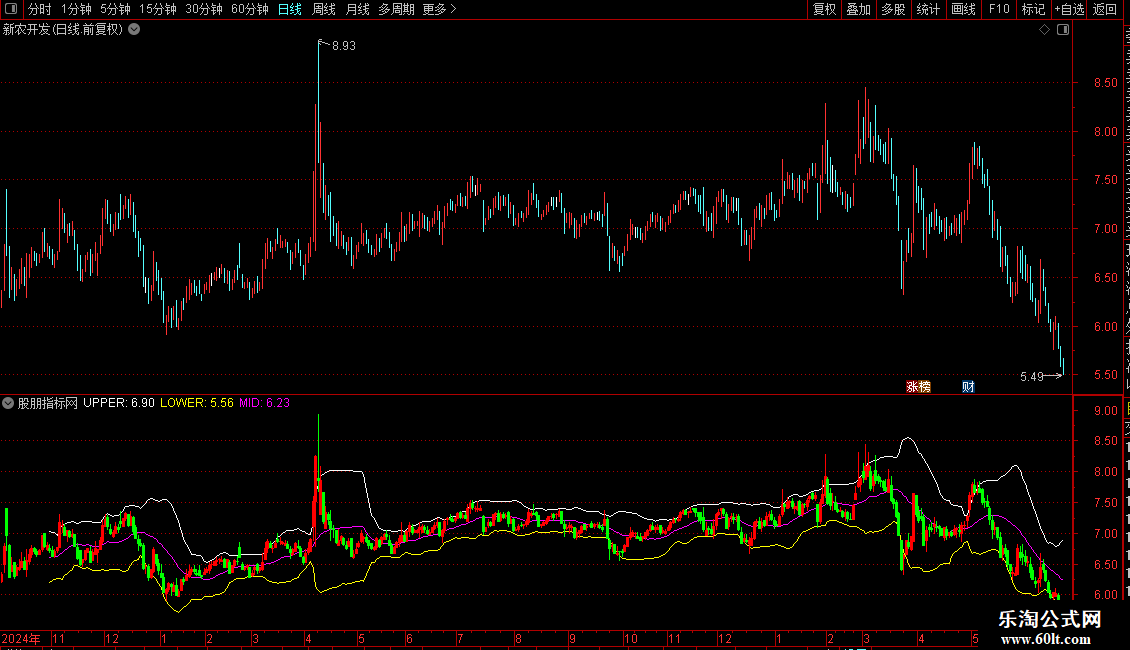
Task: Switch to 日线 daily chart
Action: [x=290, y=9]
